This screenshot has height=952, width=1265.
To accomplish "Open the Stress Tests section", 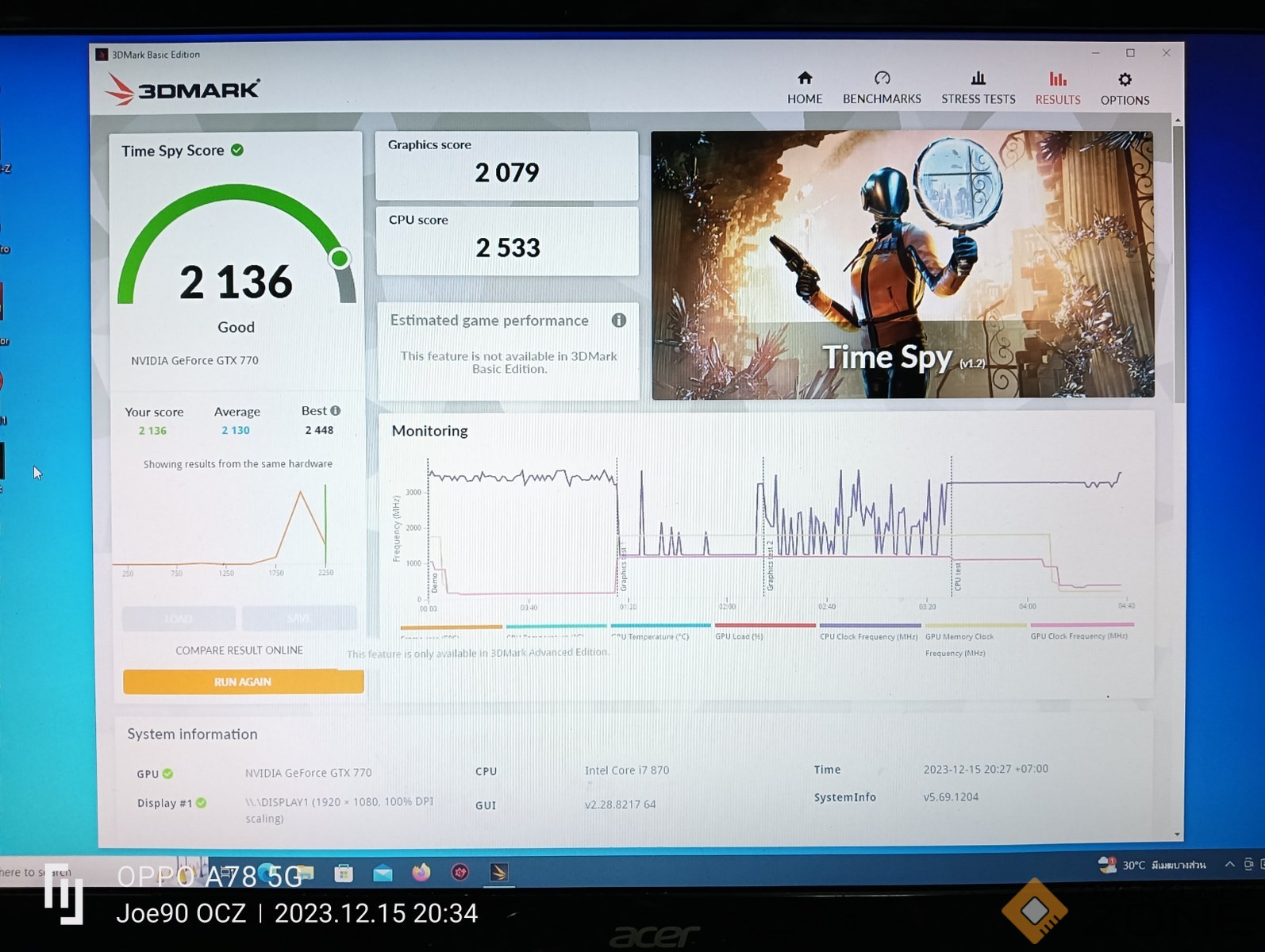I will coord(978,87).
